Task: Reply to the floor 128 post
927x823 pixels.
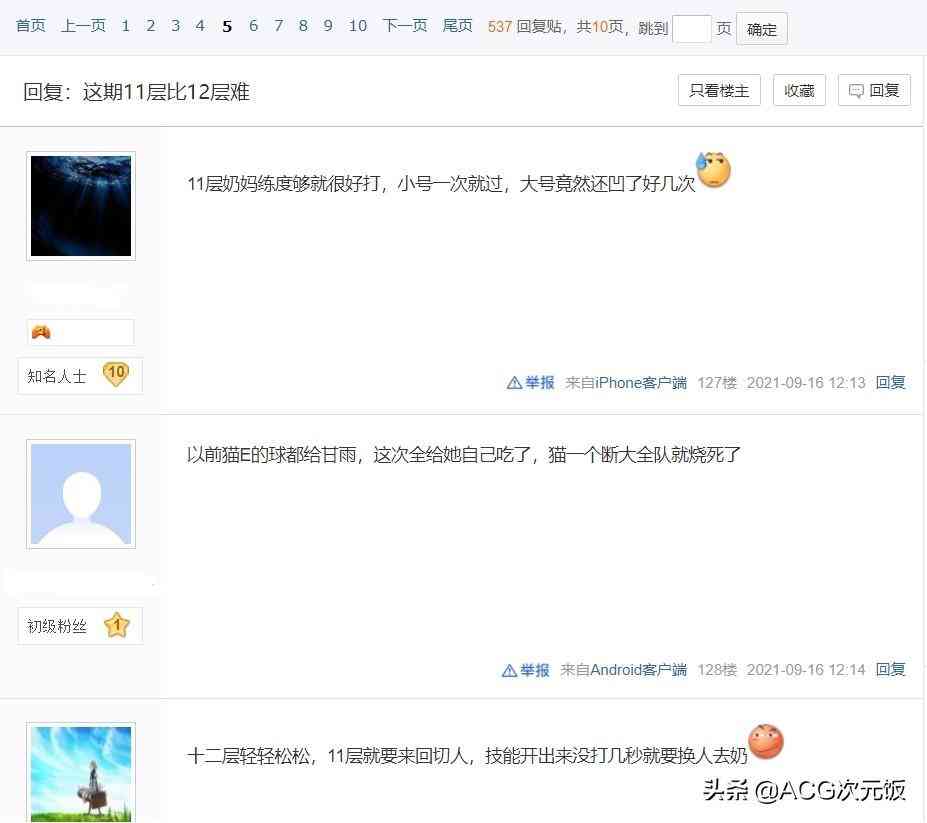Action: (x=890, y=669)
